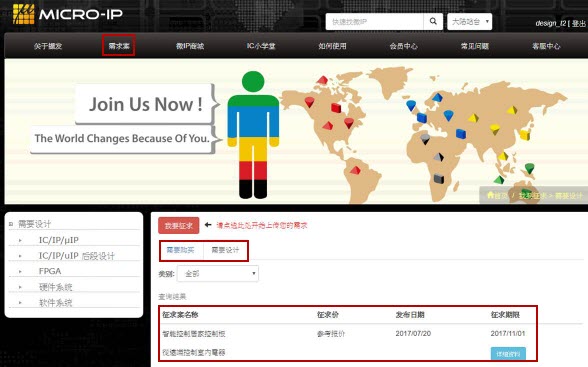Click the red 我要征求 button

(x=178, y=225)
